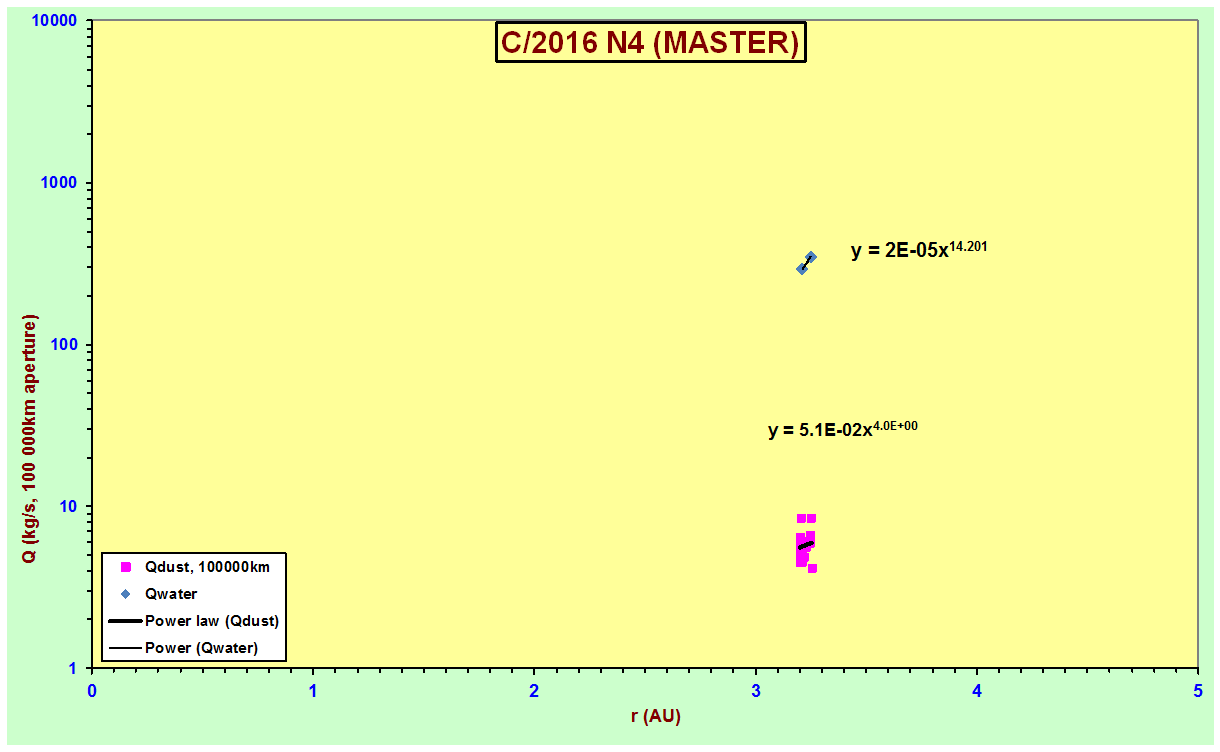Click the Qdust trendline equation y = 5.1E-02x
This screenshot has height=752, width=1220.
(843, 429)
